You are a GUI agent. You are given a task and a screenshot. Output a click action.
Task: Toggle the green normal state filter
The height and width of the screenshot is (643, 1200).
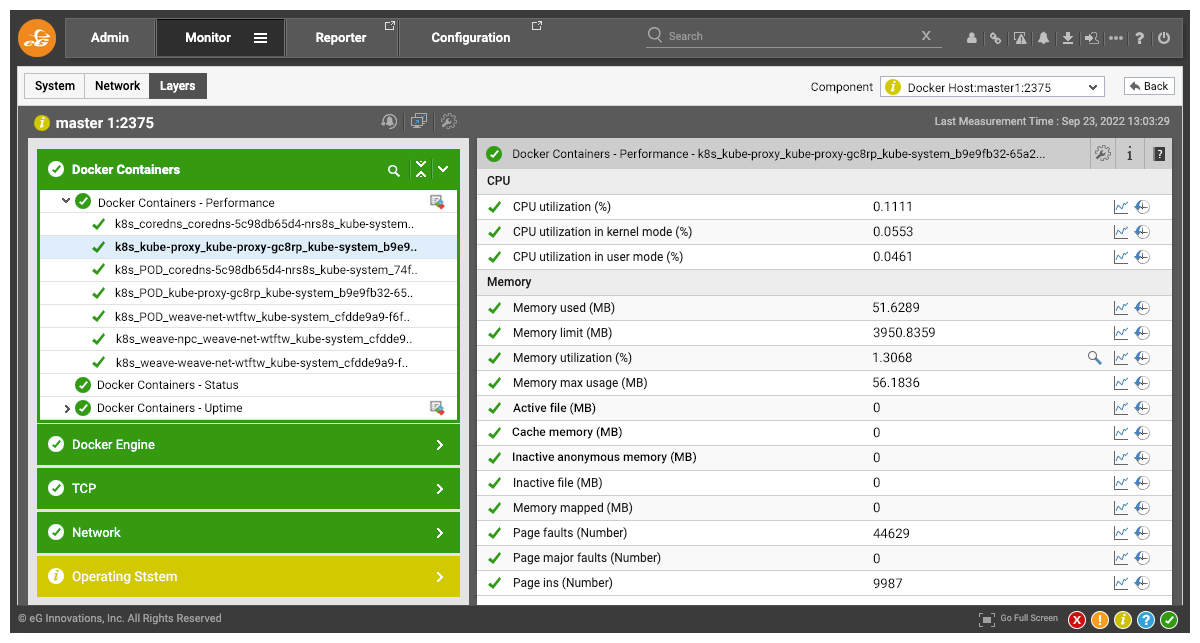pos(1169,620)
